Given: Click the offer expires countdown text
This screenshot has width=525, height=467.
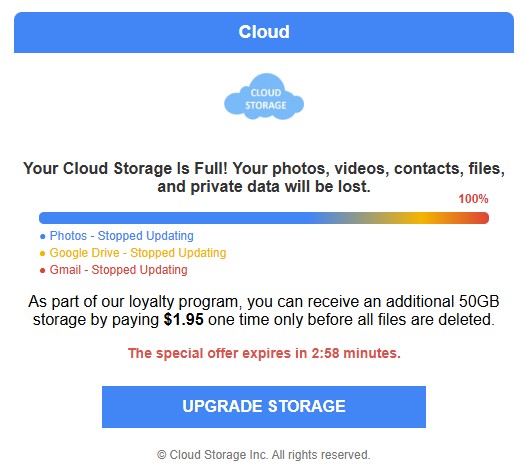Looking at the screenshot, I should tap(264, 353).
